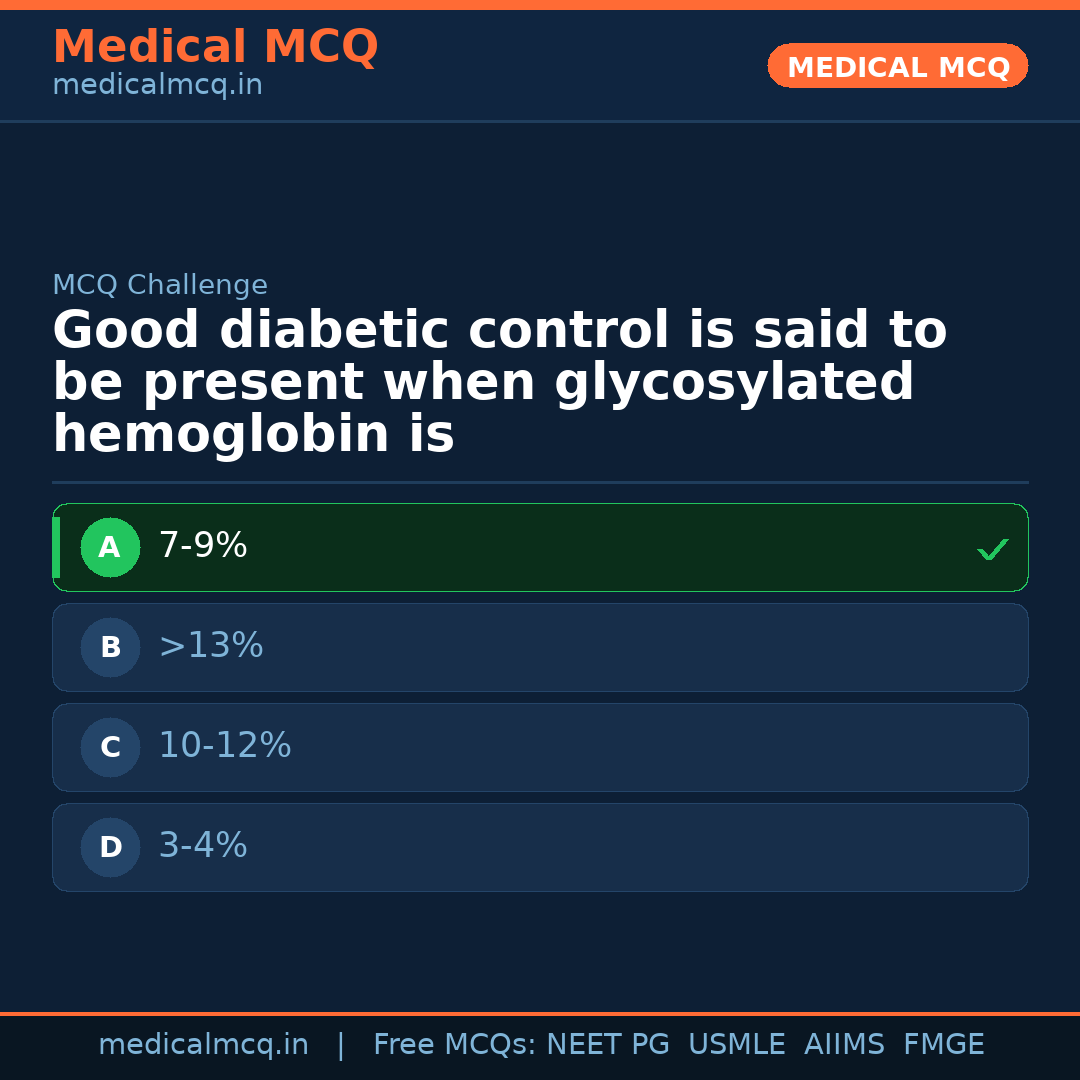Click the letter B circle badge
The height and width of the screenshot is (1080, 1080).
click(x=110, y=648)
